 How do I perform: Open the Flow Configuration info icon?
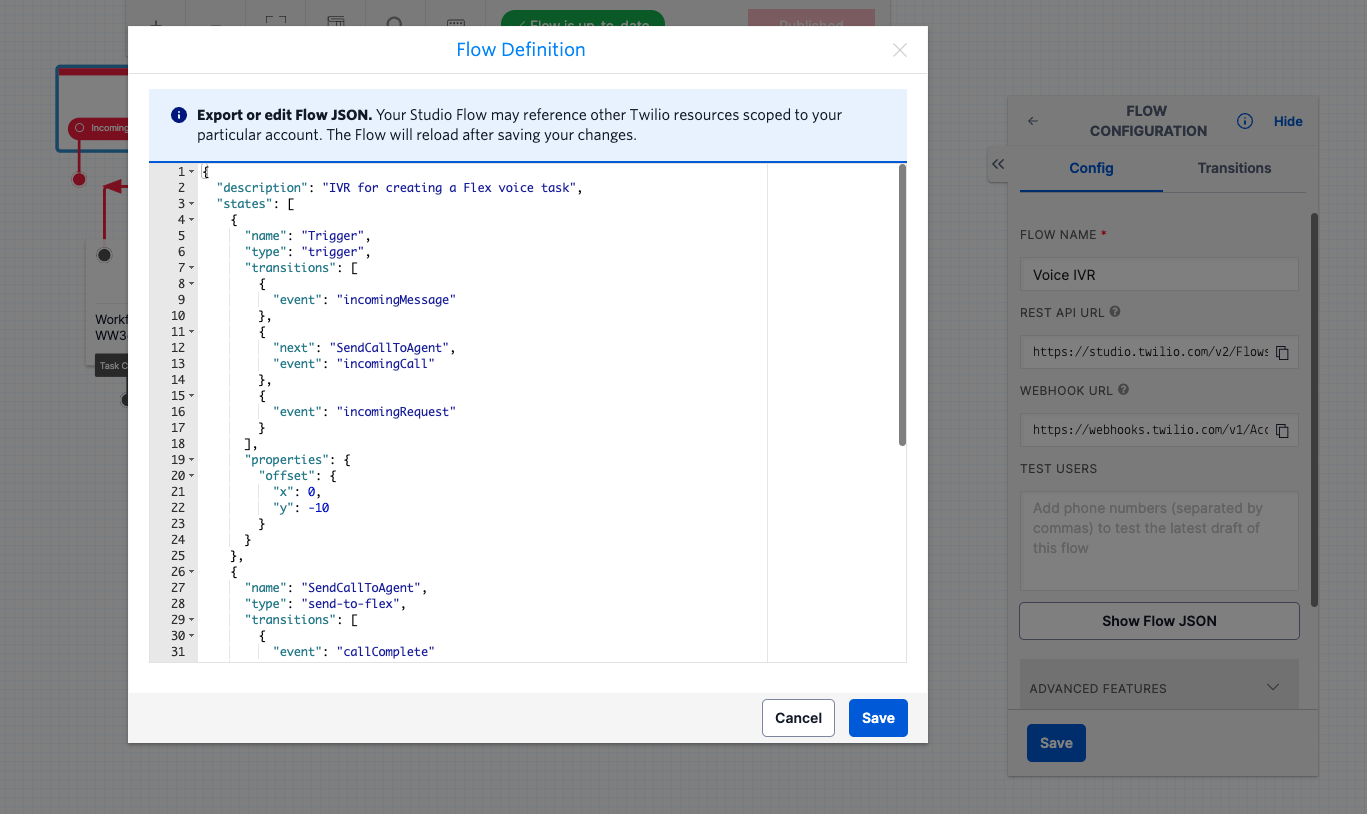tap(1245, 121)
